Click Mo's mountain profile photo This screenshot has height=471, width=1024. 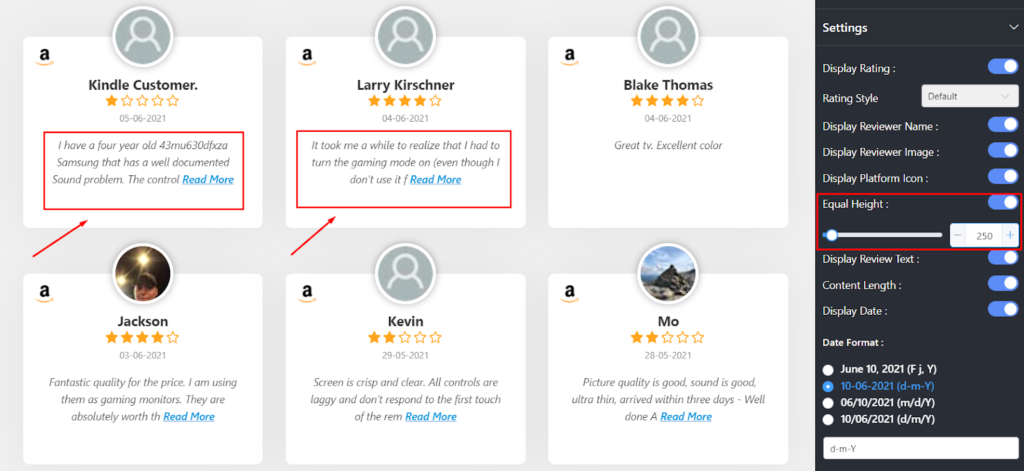click(x=667, y=274)
